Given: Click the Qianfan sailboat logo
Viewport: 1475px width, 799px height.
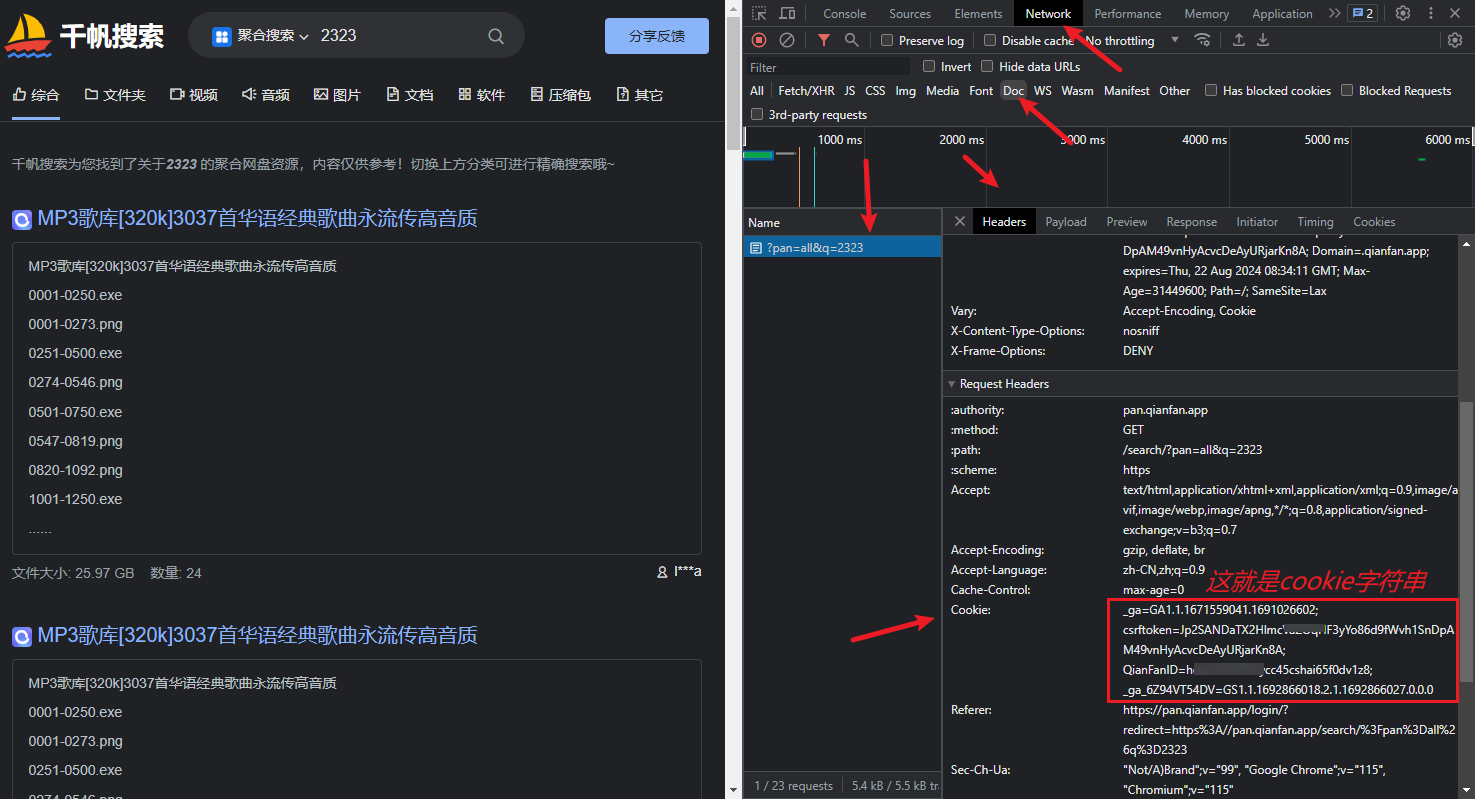Looking at the screenshot, I should coord(27,35).
